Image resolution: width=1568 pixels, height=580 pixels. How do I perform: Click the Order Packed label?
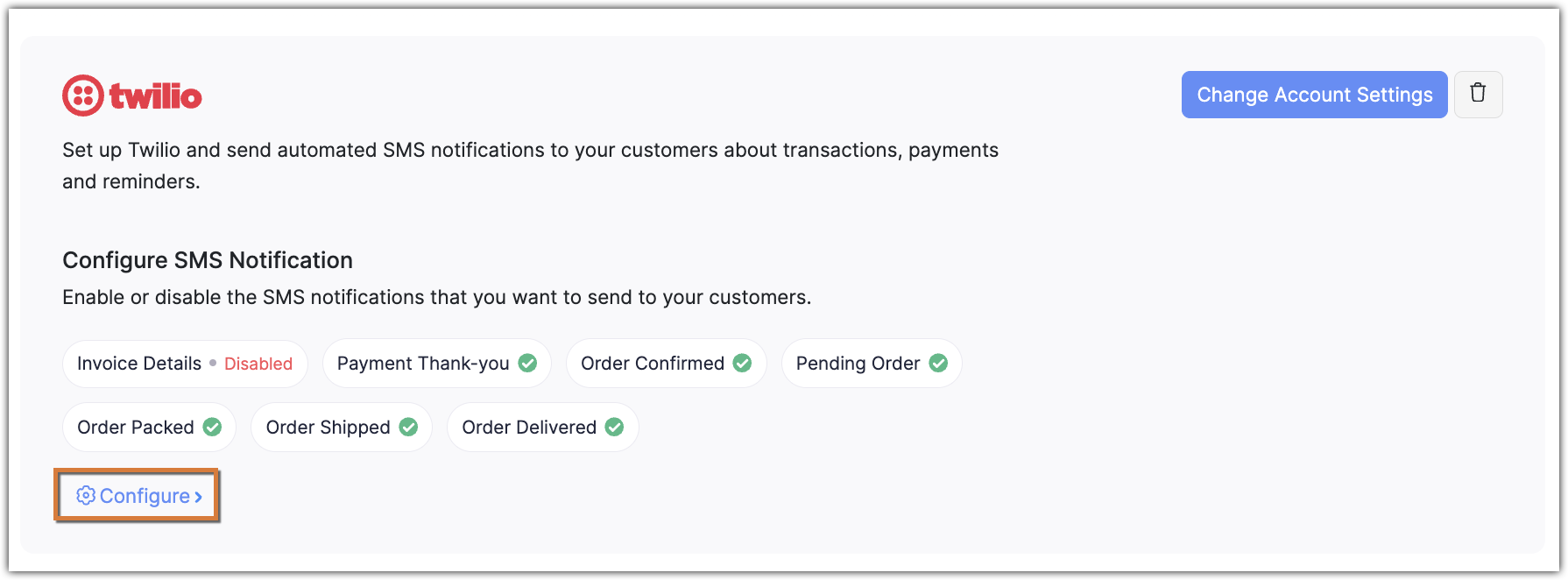[136, 428]
